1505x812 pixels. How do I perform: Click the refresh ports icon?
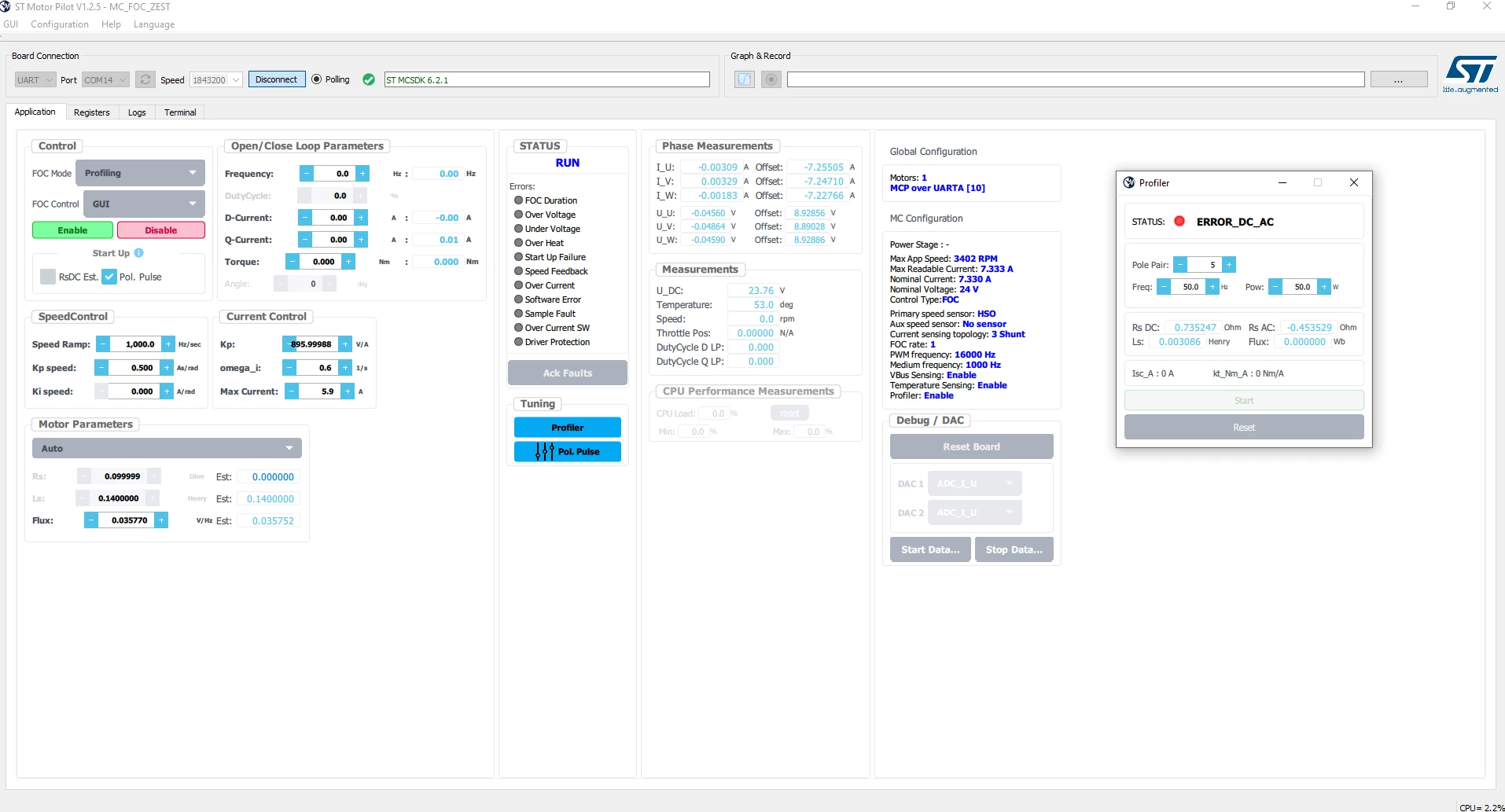pos(145,79)
